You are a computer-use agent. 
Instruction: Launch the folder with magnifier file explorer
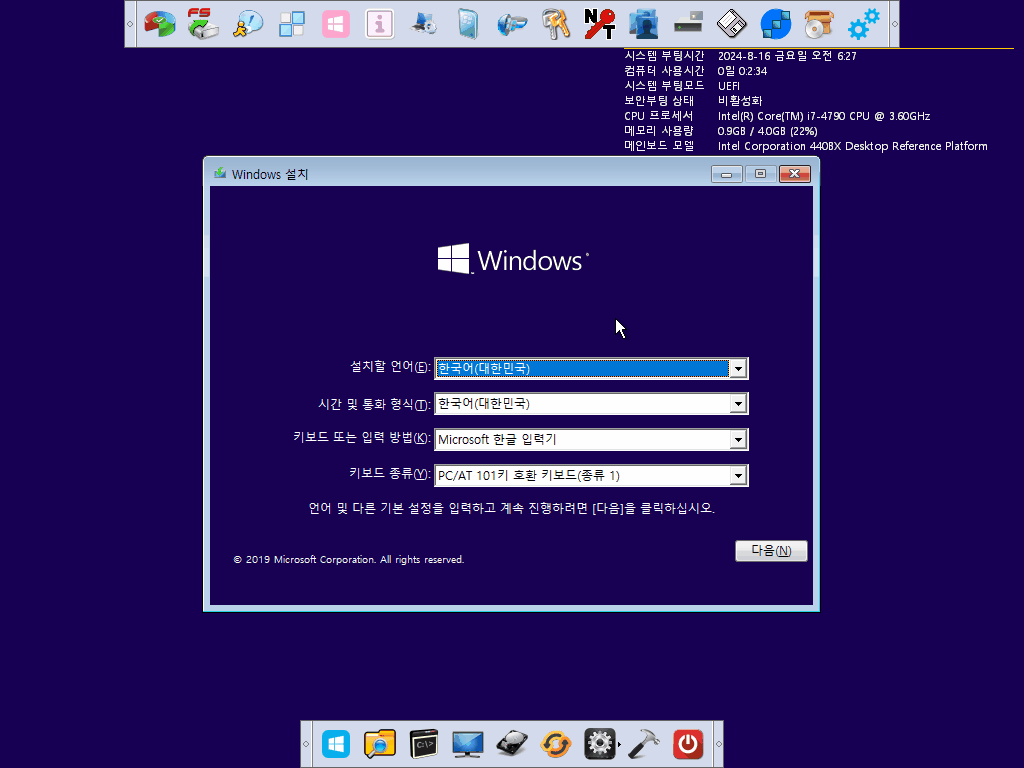tap(379, 744)
